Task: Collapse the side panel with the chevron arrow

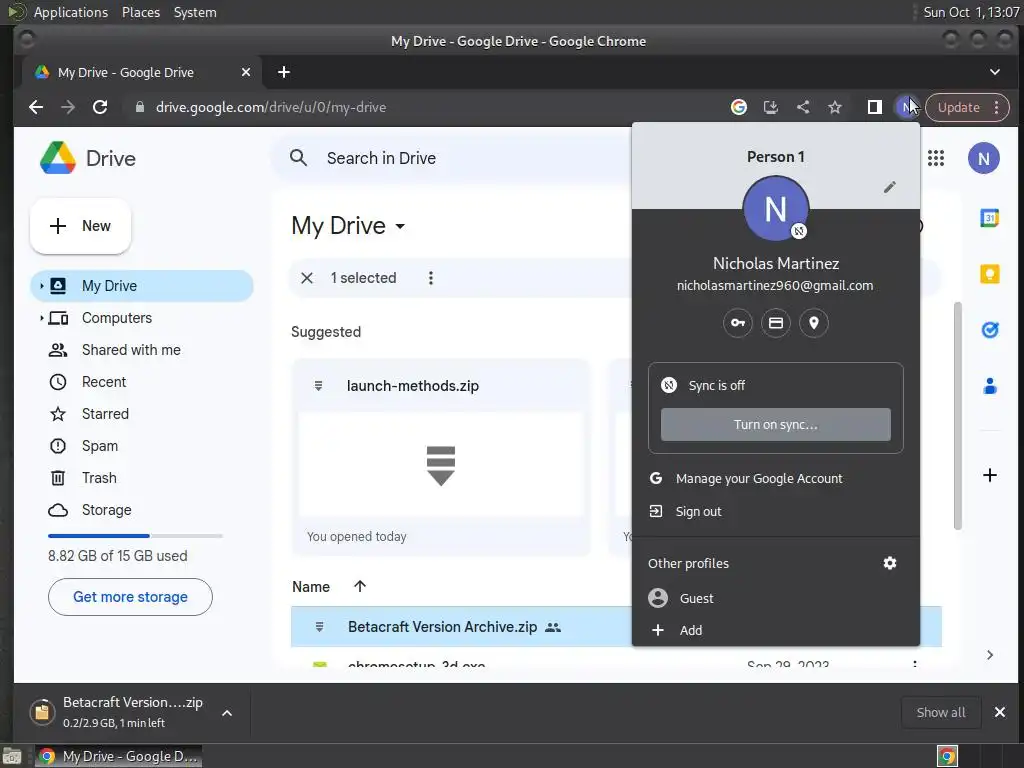Action: [x=989, y=655]
